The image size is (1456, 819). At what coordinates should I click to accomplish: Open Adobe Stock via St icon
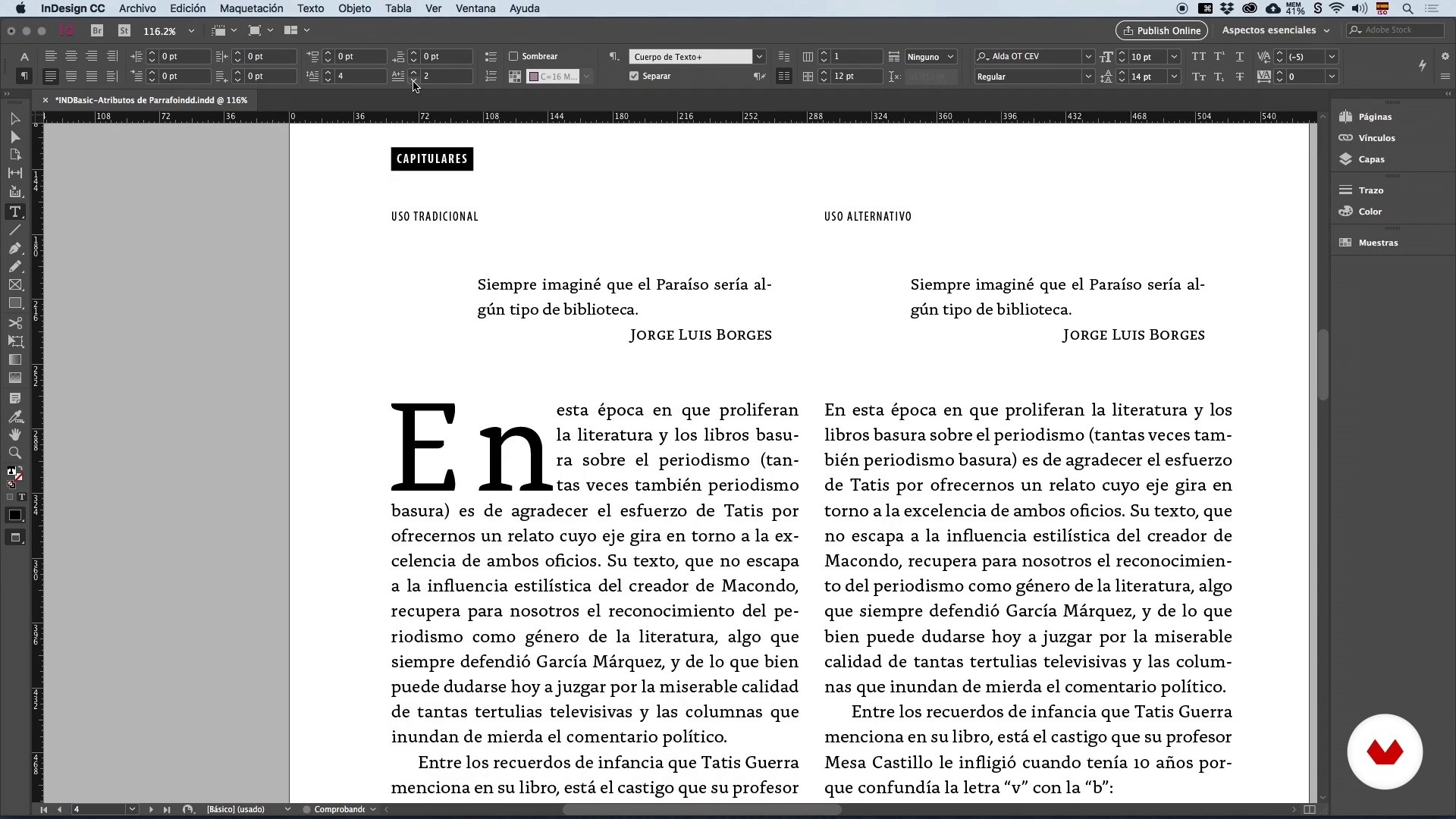click(x=124, y=30)
